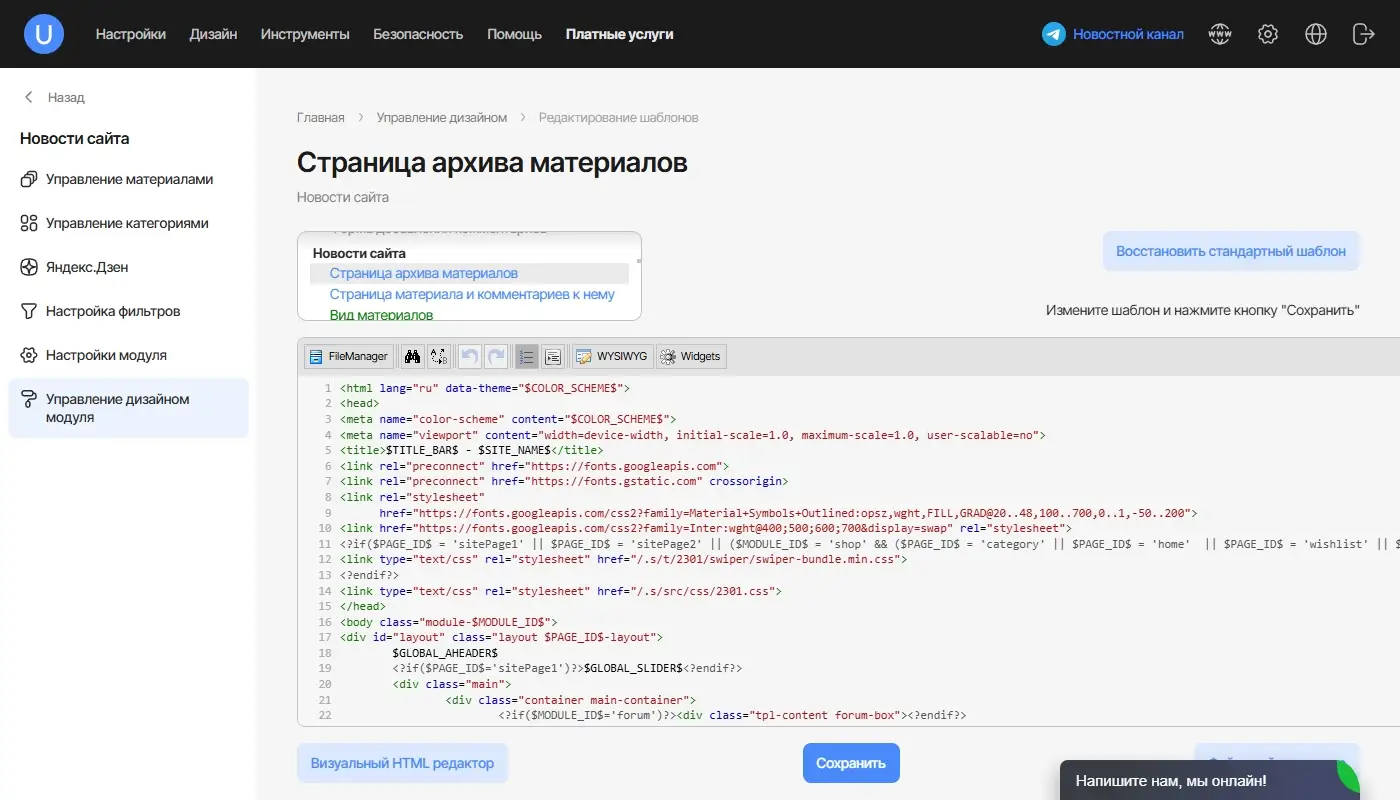Open the Widgets panel in the editor toolbar

pos(691,356)
